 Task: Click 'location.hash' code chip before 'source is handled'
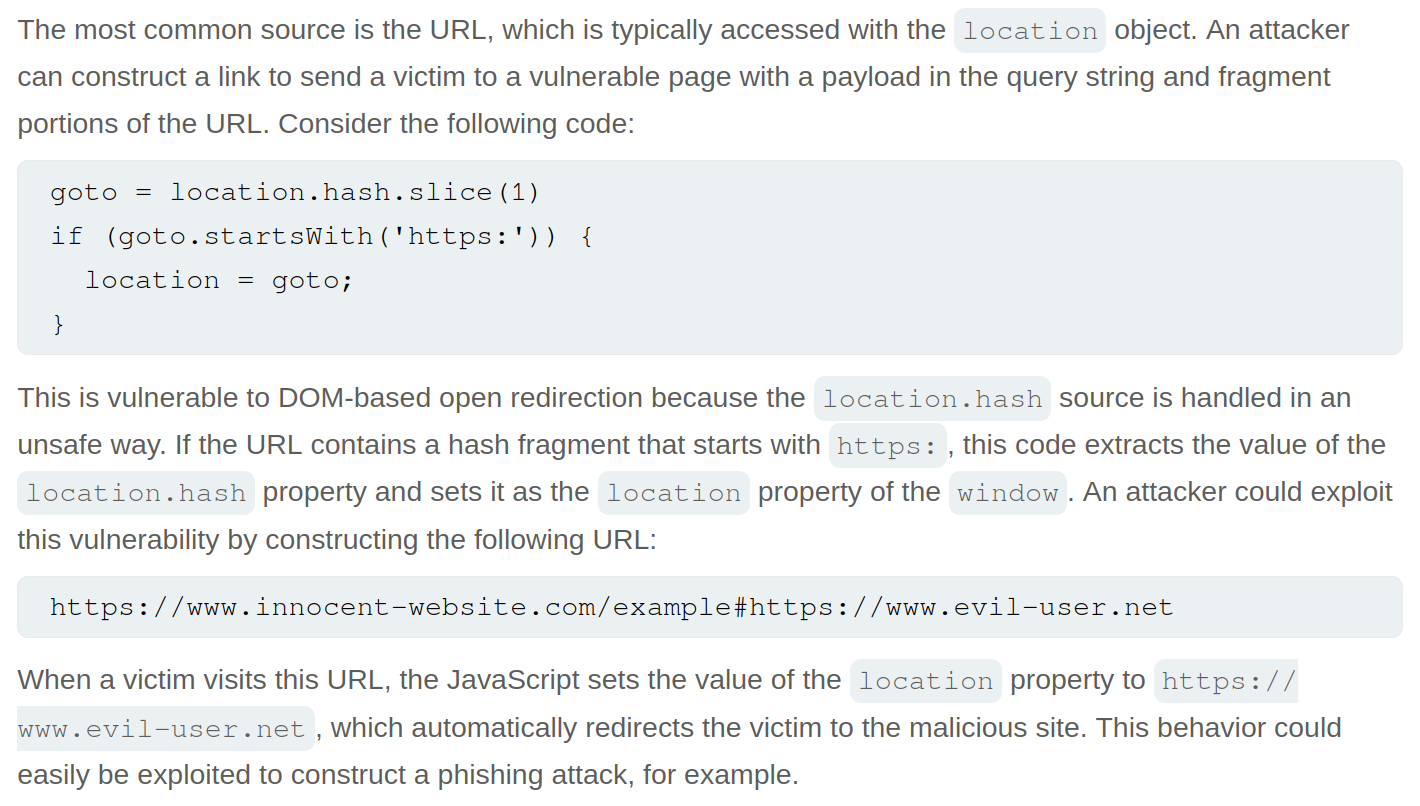(x=932, y=399)
